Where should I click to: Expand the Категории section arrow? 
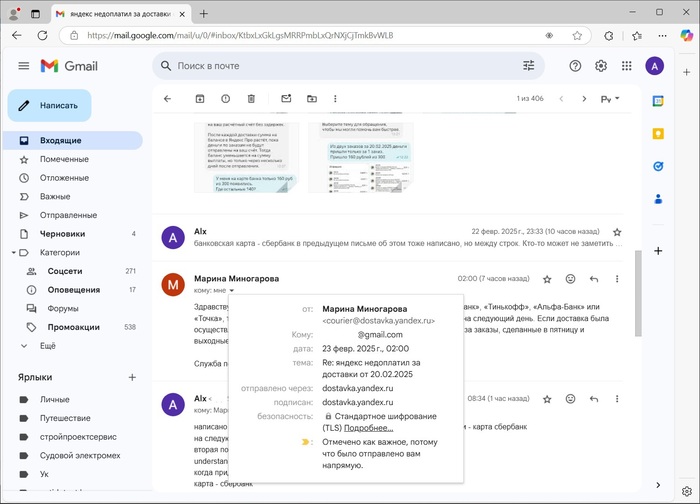click(x=12, y=253)
